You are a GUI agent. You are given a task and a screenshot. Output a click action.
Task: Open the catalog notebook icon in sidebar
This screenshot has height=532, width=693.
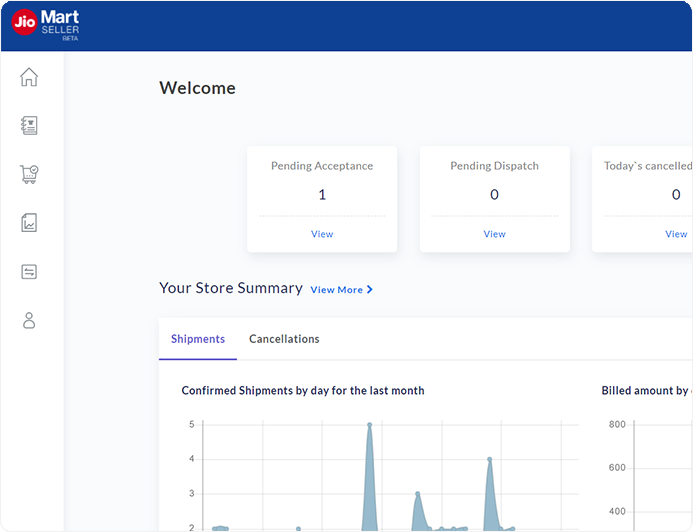pyautogui.click(x=29, y=125)
